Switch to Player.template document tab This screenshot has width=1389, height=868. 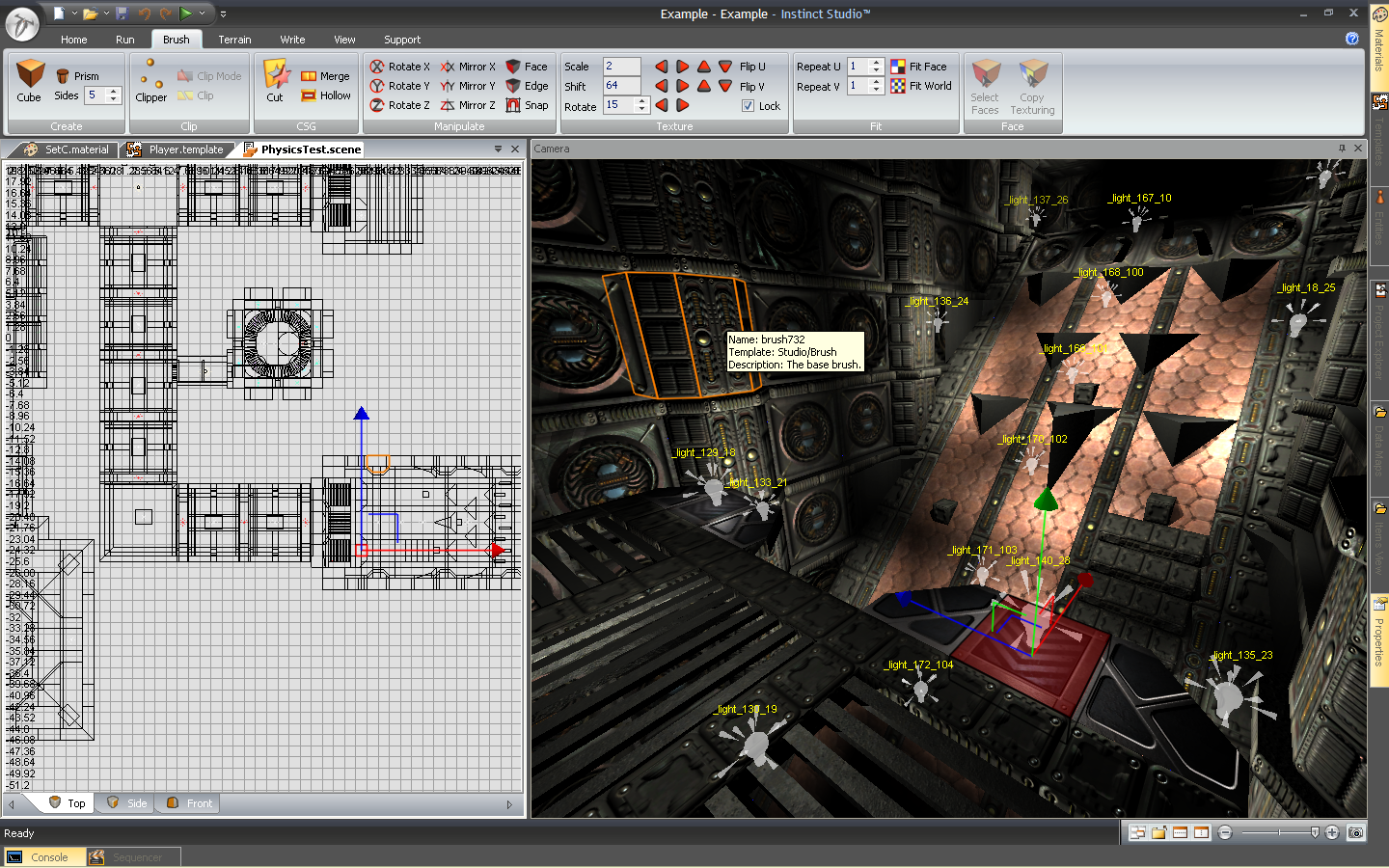tap(177, 149)
